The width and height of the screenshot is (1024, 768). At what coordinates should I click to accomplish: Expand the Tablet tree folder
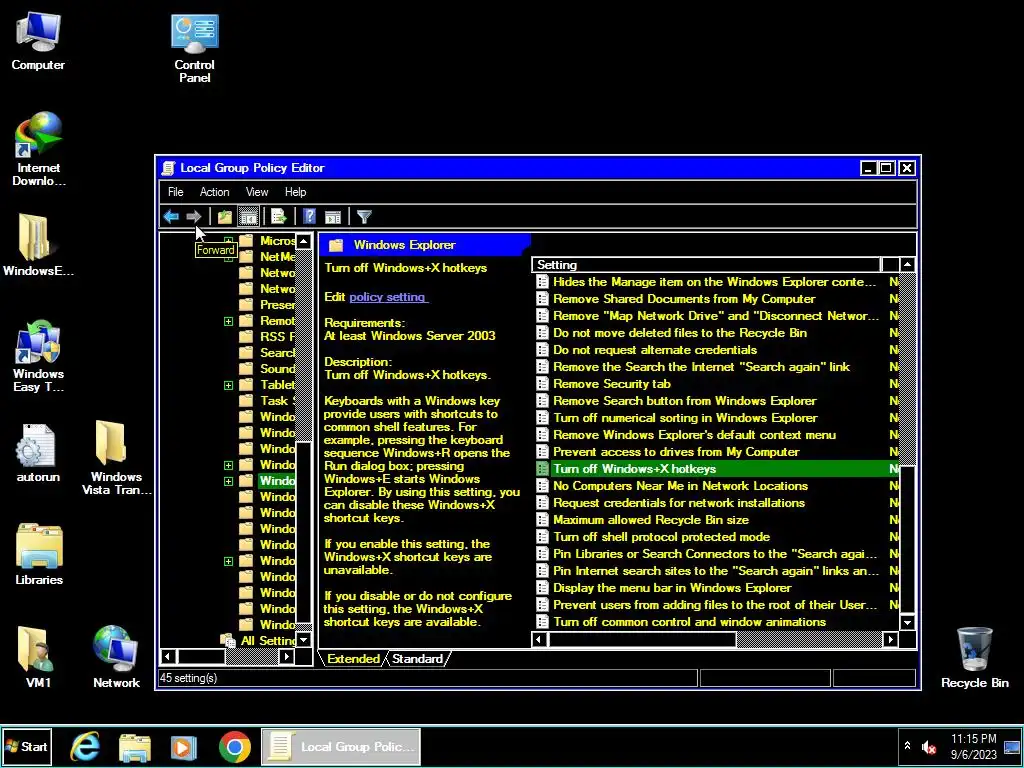click(228, 385)
